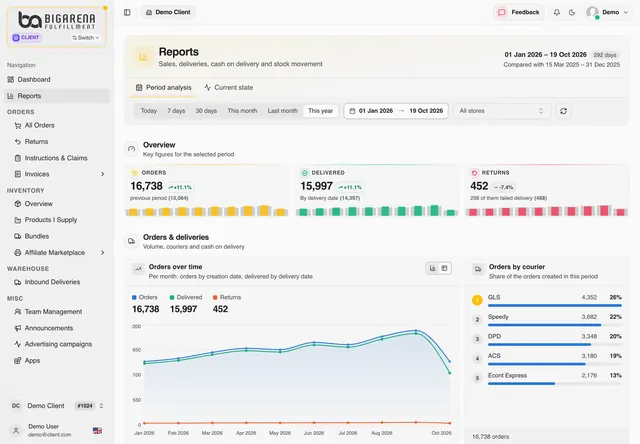Select the This month period filter

(242, 111)
